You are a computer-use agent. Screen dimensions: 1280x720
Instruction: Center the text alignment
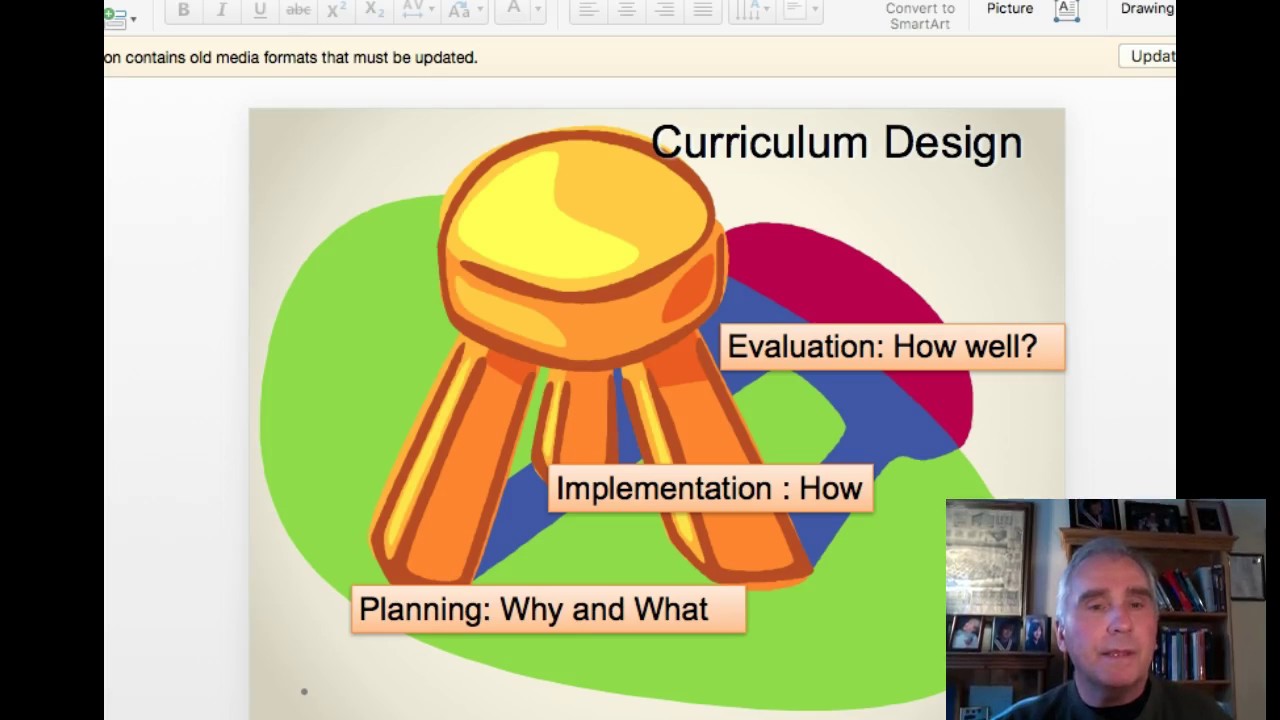[626, 10]
